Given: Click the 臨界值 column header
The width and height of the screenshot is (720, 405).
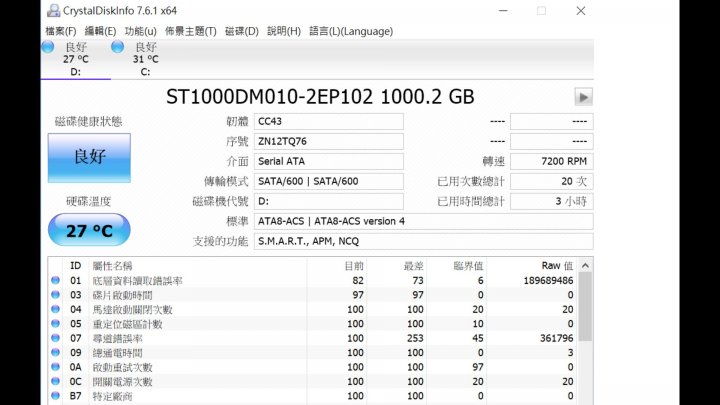Looking at the screenshot, I should pos(456,266).
